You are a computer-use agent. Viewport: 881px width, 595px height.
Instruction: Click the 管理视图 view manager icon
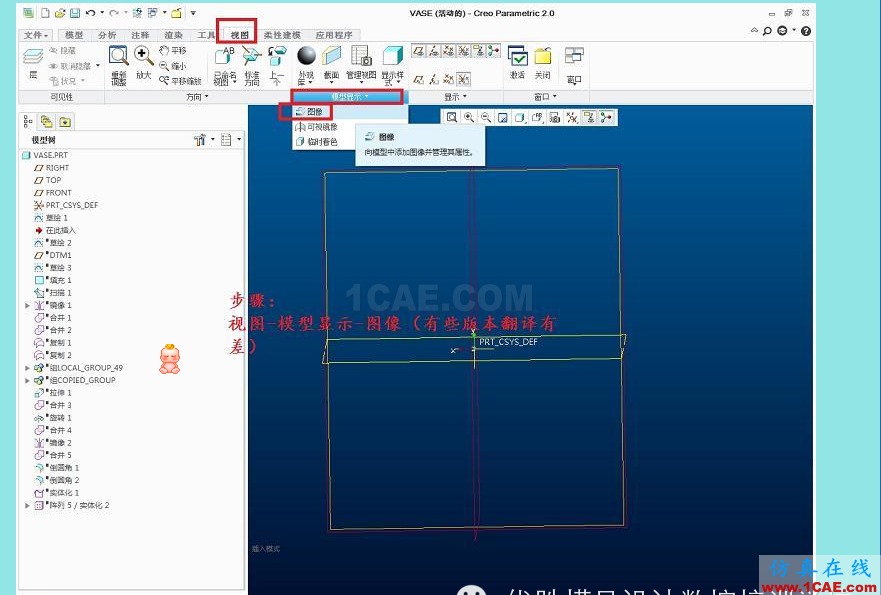pos(361,61)
